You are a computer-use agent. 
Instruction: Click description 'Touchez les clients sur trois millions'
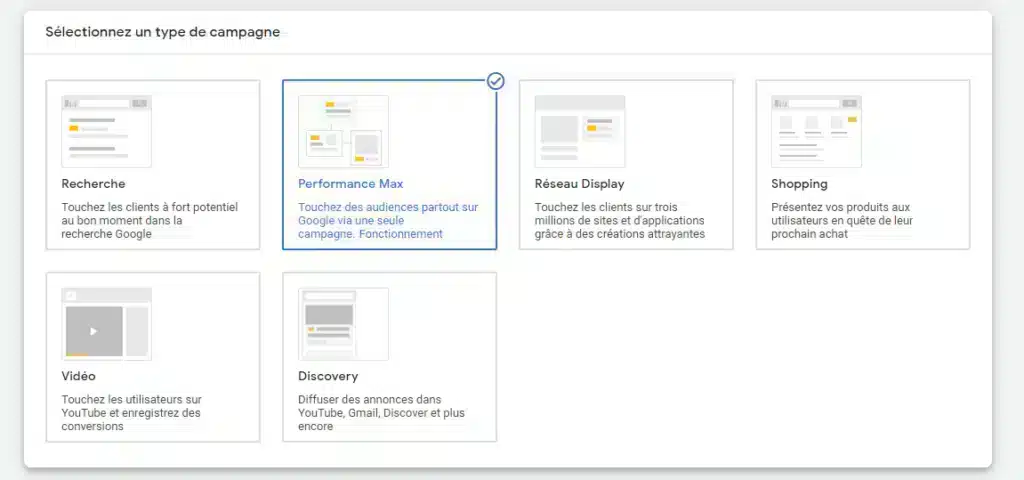(620, 221)
